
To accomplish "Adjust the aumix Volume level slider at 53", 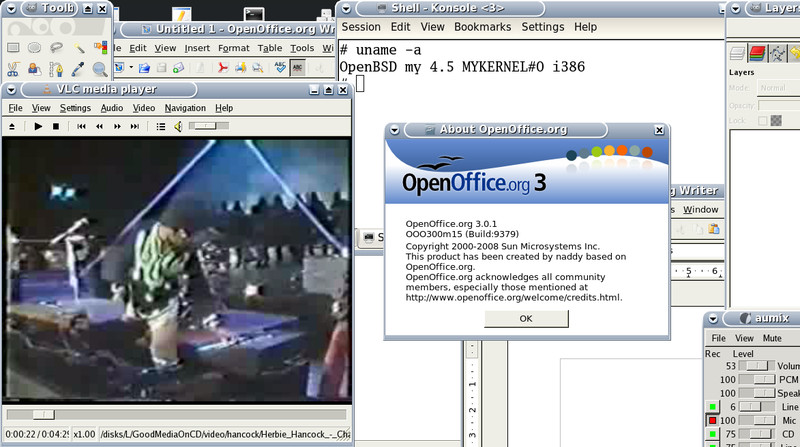I will pos(757,366).
